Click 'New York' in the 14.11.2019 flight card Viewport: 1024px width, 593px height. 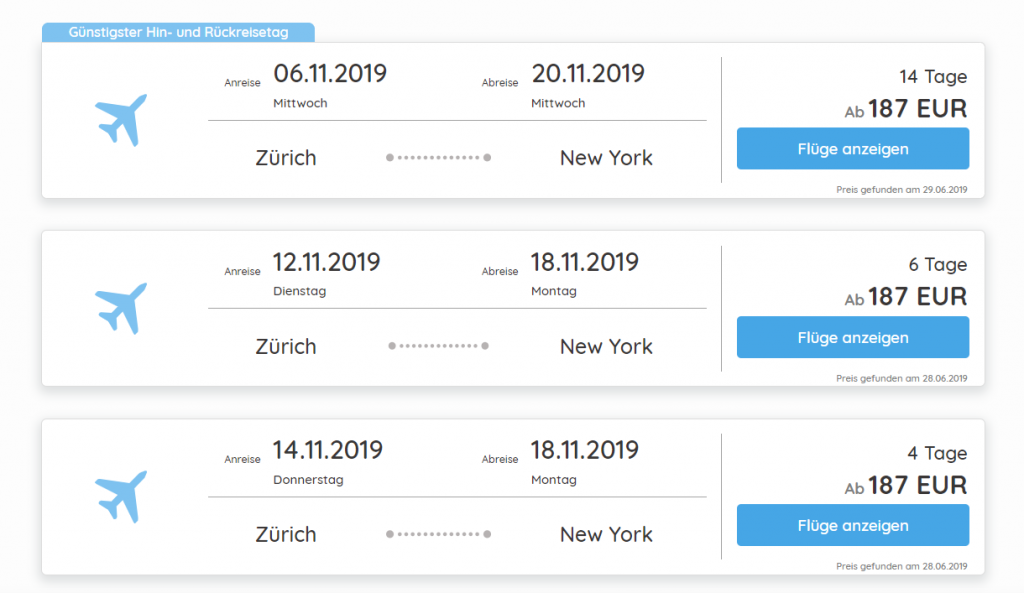pyautogui.click(x=606, y=534)
